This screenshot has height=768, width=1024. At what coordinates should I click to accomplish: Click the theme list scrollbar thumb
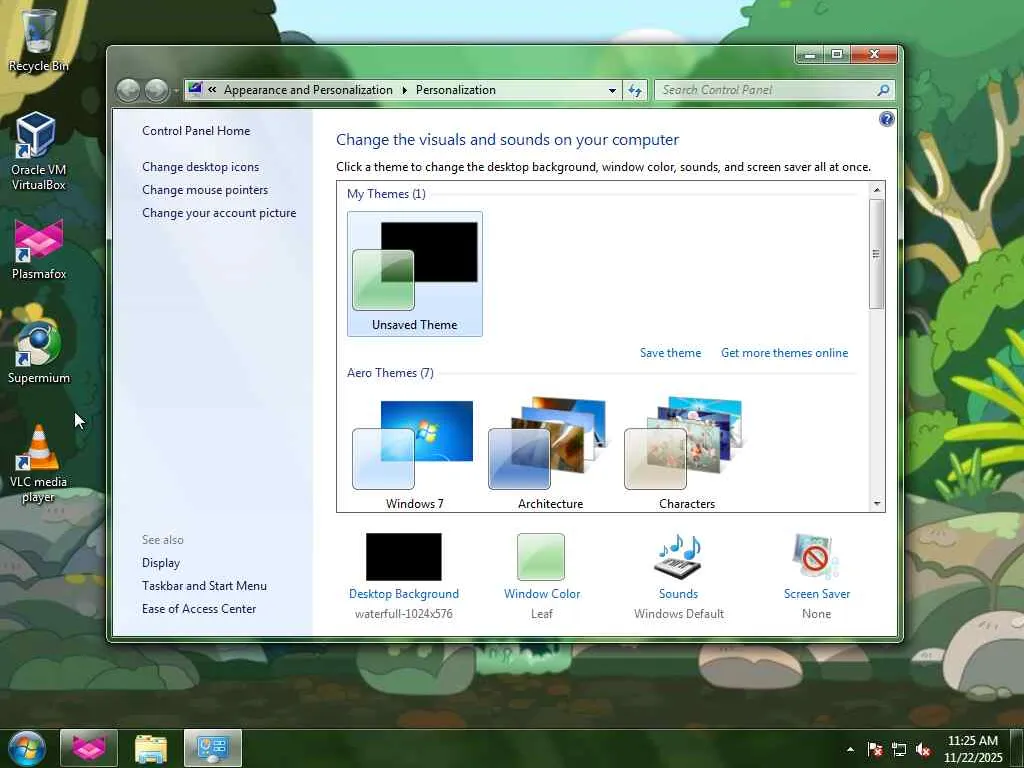pos(876,254)
